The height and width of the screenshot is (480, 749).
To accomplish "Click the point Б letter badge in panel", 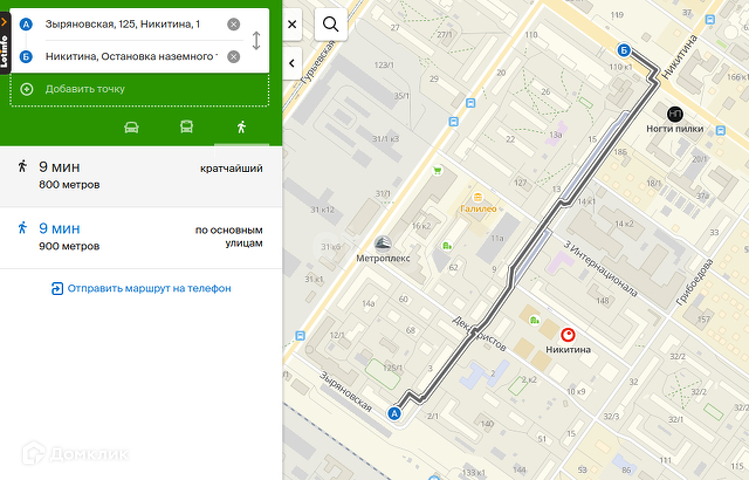I will [x=26, y=57].
